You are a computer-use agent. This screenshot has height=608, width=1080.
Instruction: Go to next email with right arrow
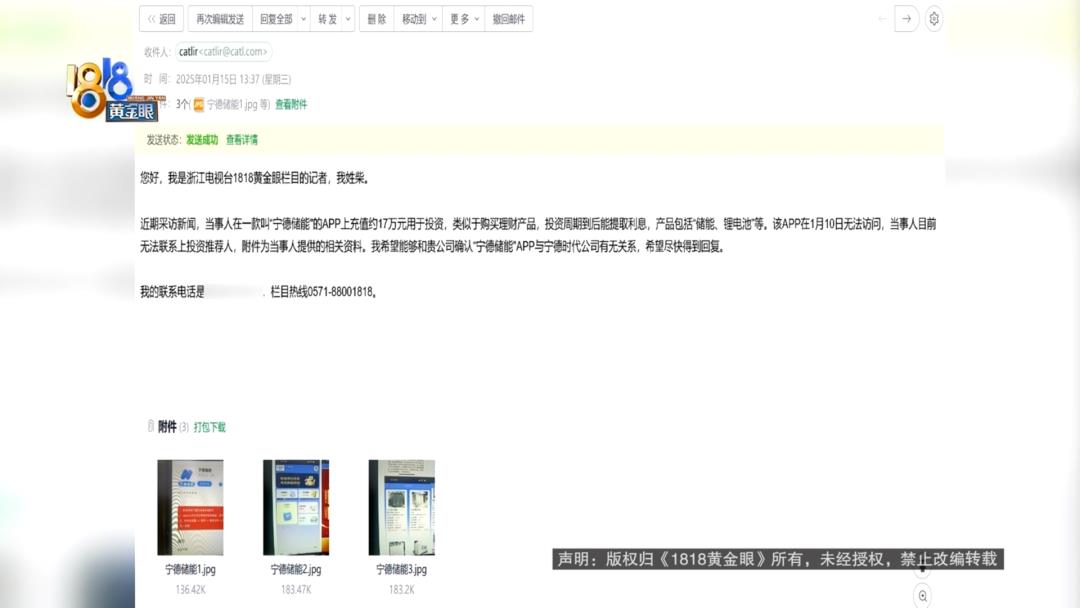pos(906,19)
